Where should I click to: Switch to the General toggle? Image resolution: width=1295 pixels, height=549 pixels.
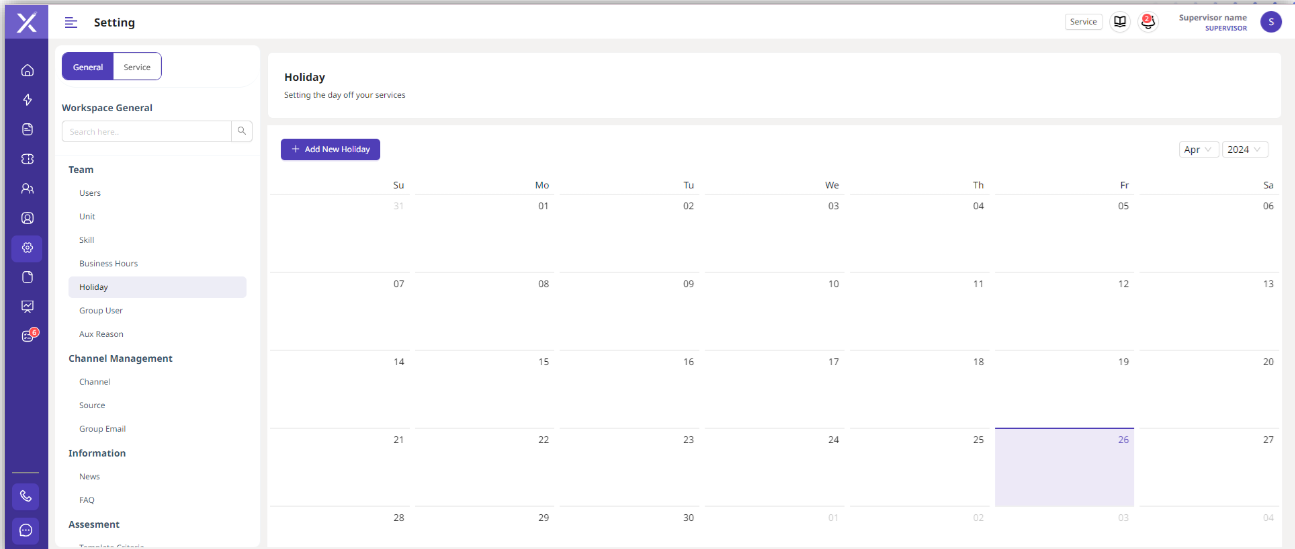(x=88, y=67)
